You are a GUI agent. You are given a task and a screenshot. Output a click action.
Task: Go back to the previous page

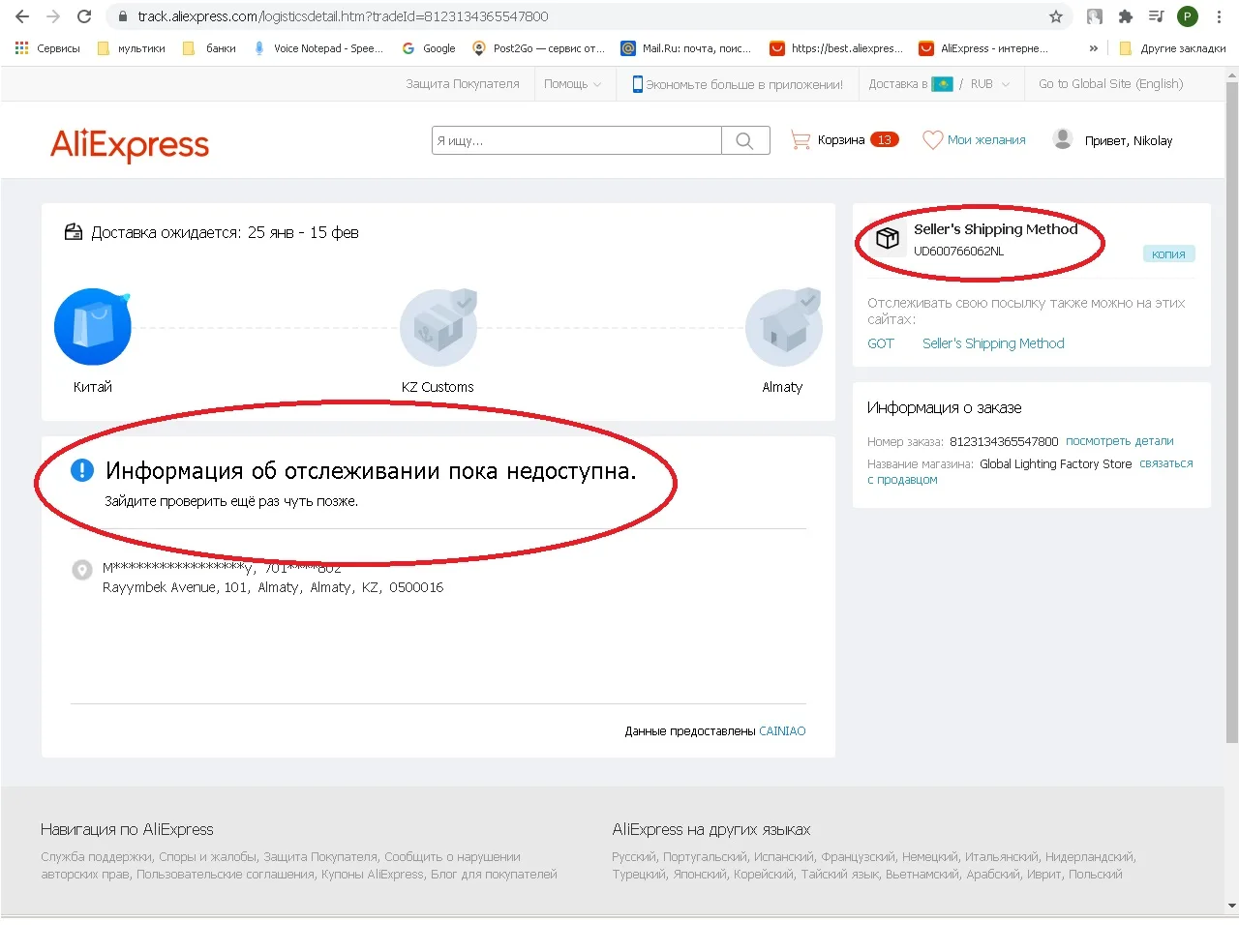tap(22, 16)
